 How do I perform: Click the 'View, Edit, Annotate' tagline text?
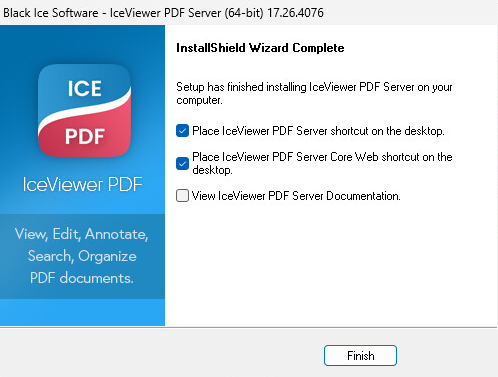pyautogui.click(x=82, y=234)
